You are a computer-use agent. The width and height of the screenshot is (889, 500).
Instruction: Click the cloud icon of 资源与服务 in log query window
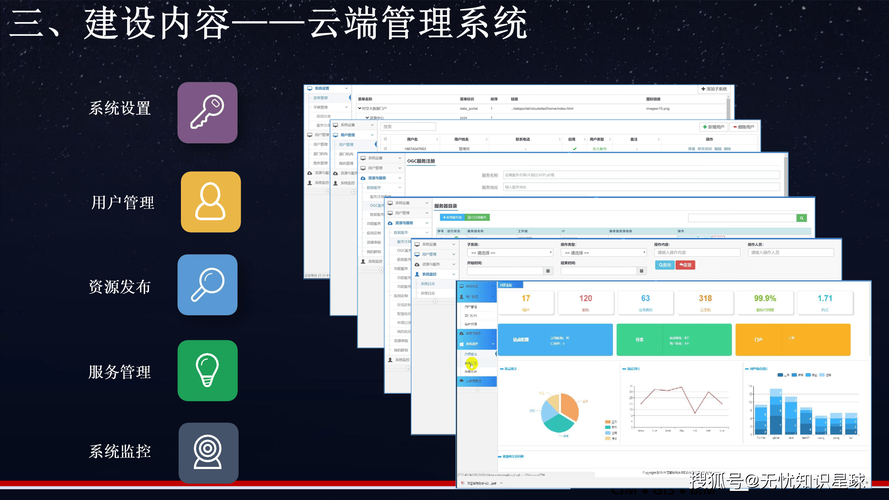click(417, 264)
